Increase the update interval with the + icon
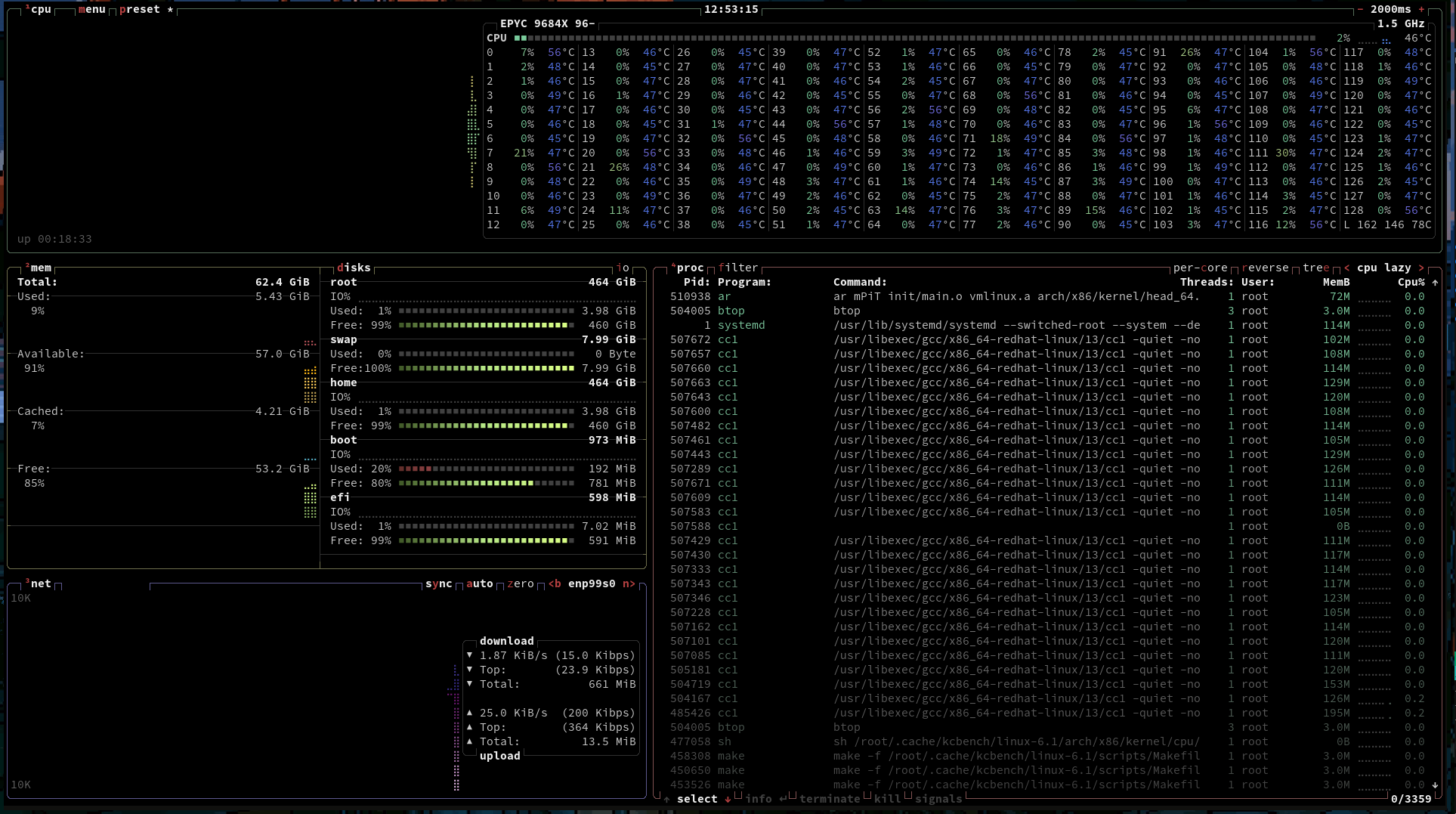This screenshot has width=1456, height=814. (x=1423, y=10)
